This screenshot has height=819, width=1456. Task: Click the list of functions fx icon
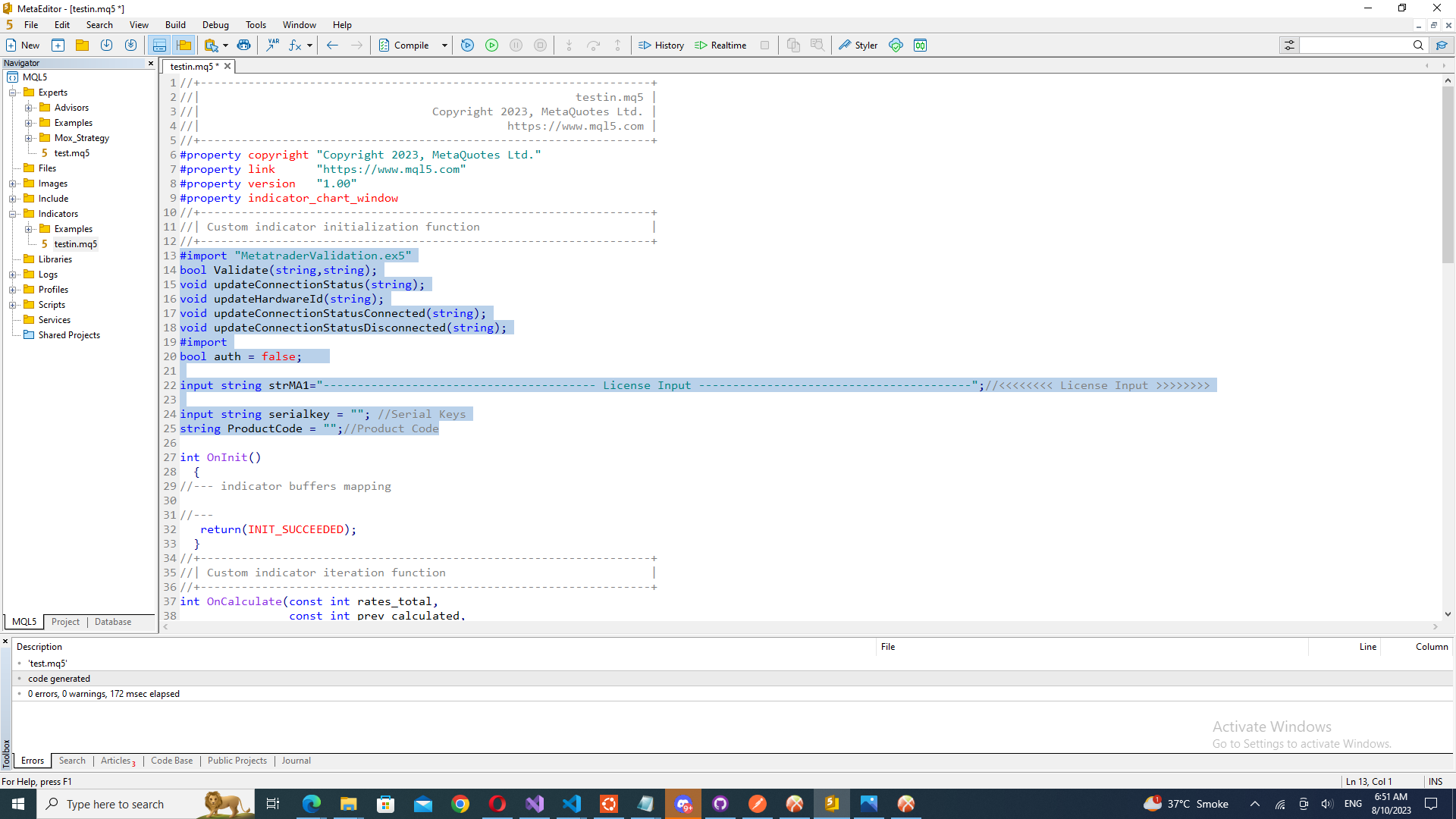coord(295,45)
